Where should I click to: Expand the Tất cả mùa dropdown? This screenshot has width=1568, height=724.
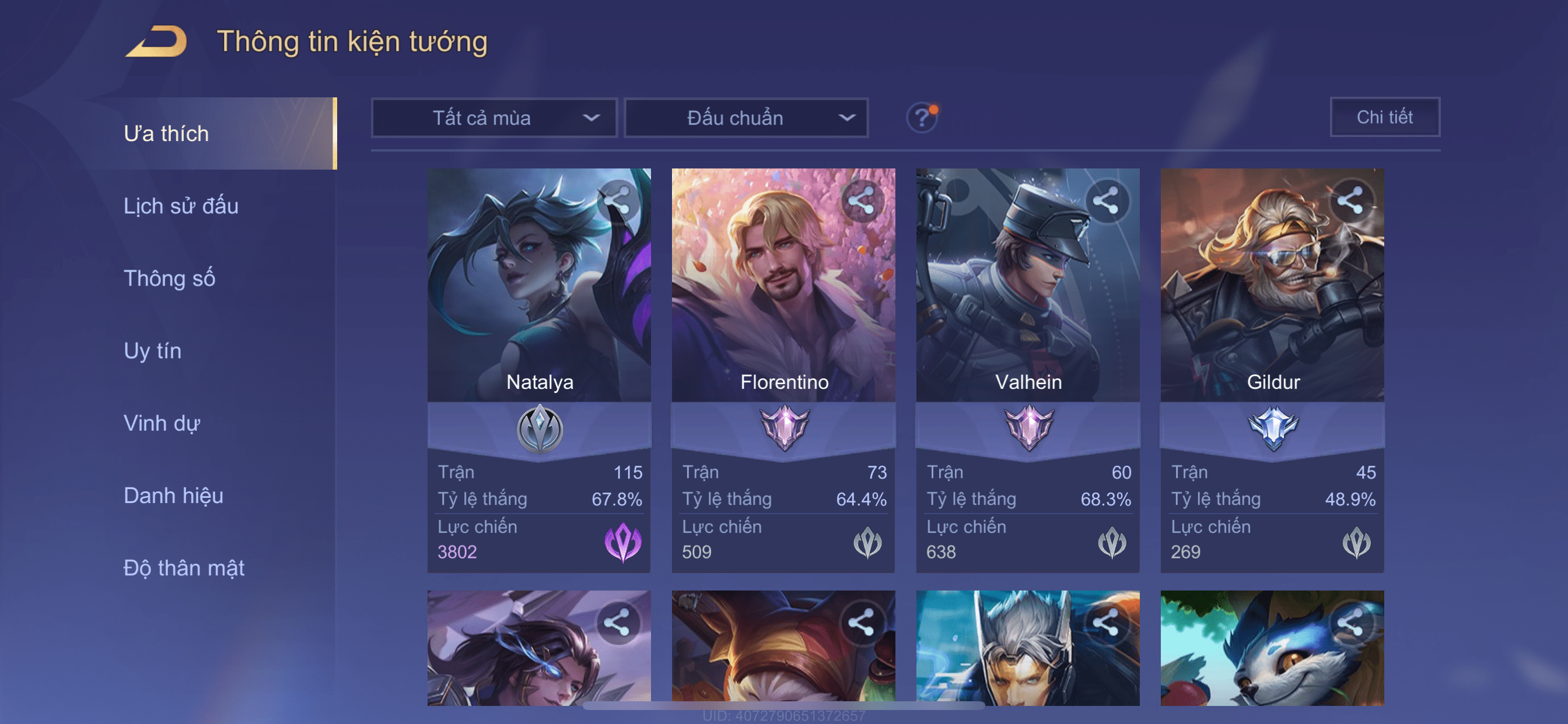point(494,117)
